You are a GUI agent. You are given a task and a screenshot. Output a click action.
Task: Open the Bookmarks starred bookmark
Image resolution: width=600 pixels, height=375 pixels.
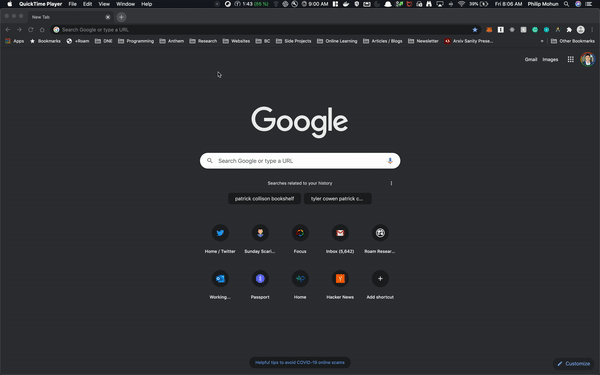click(x=45, y=41)
